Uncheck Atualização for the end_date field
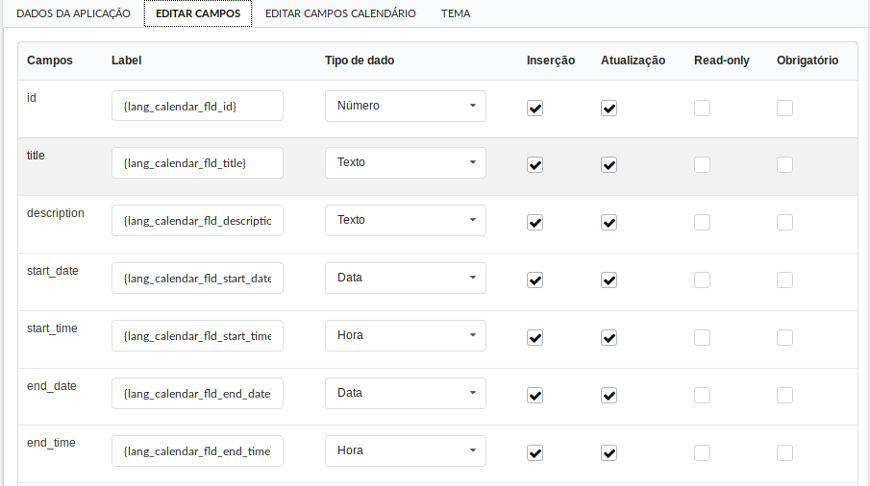This screenshot has width=870, height=486. (x=609, y=396)
